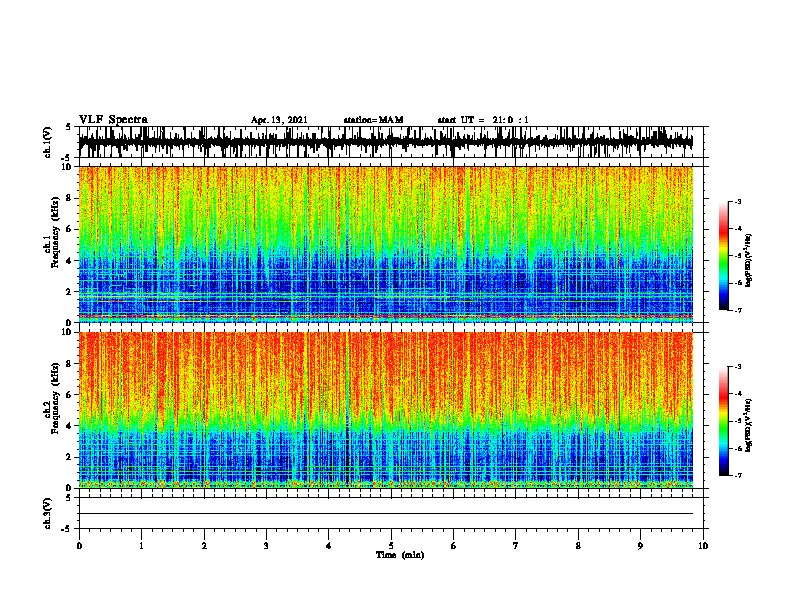Click the time axis tick label '10'

tap(703, 546)
